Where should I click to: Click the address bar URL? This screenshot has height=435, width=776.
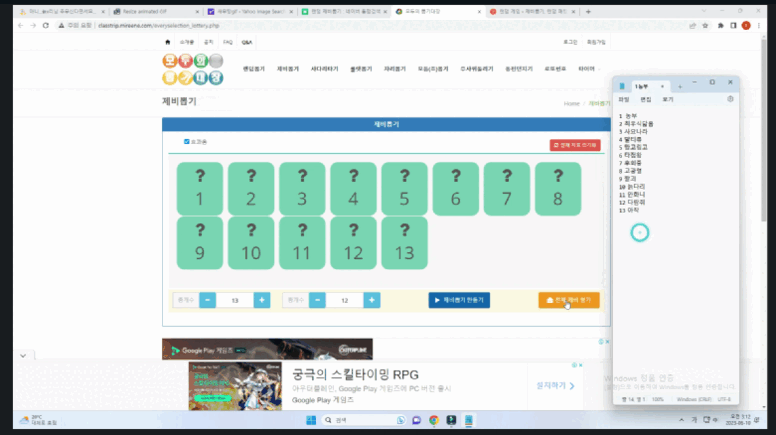coord(158,25)
